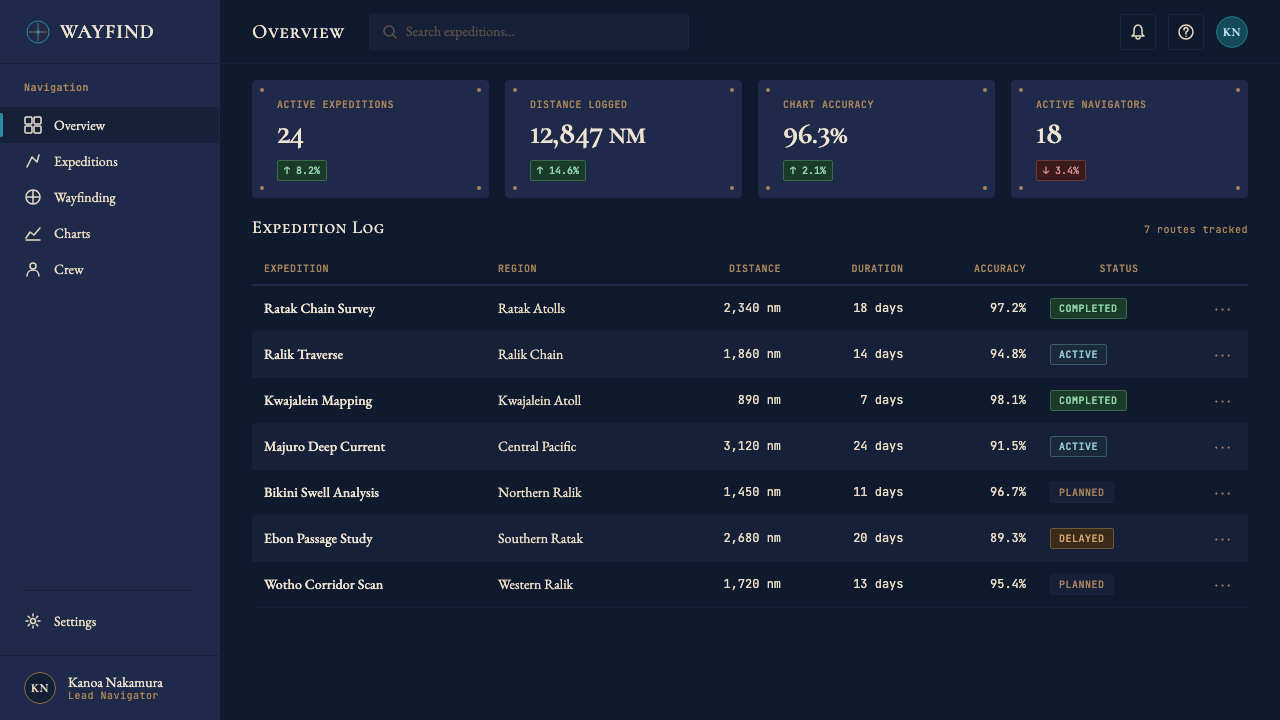Screen dimensions: 1280x720
Task: Sort by Accuracy column header
Action: pyautogui.click(x=1000, y=268)
